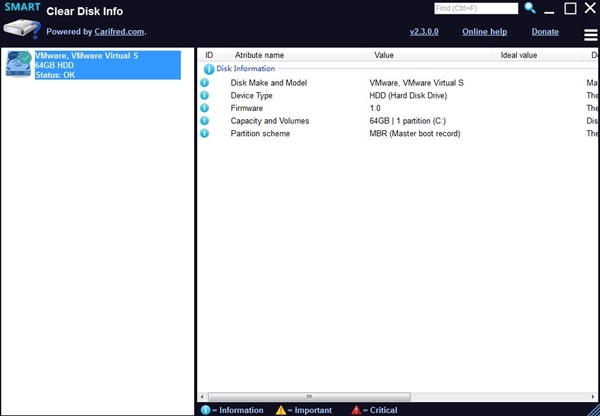Select the 'Partition scheme' attribute text
This screenshot has height=416, width=600.
coord(260,134)
